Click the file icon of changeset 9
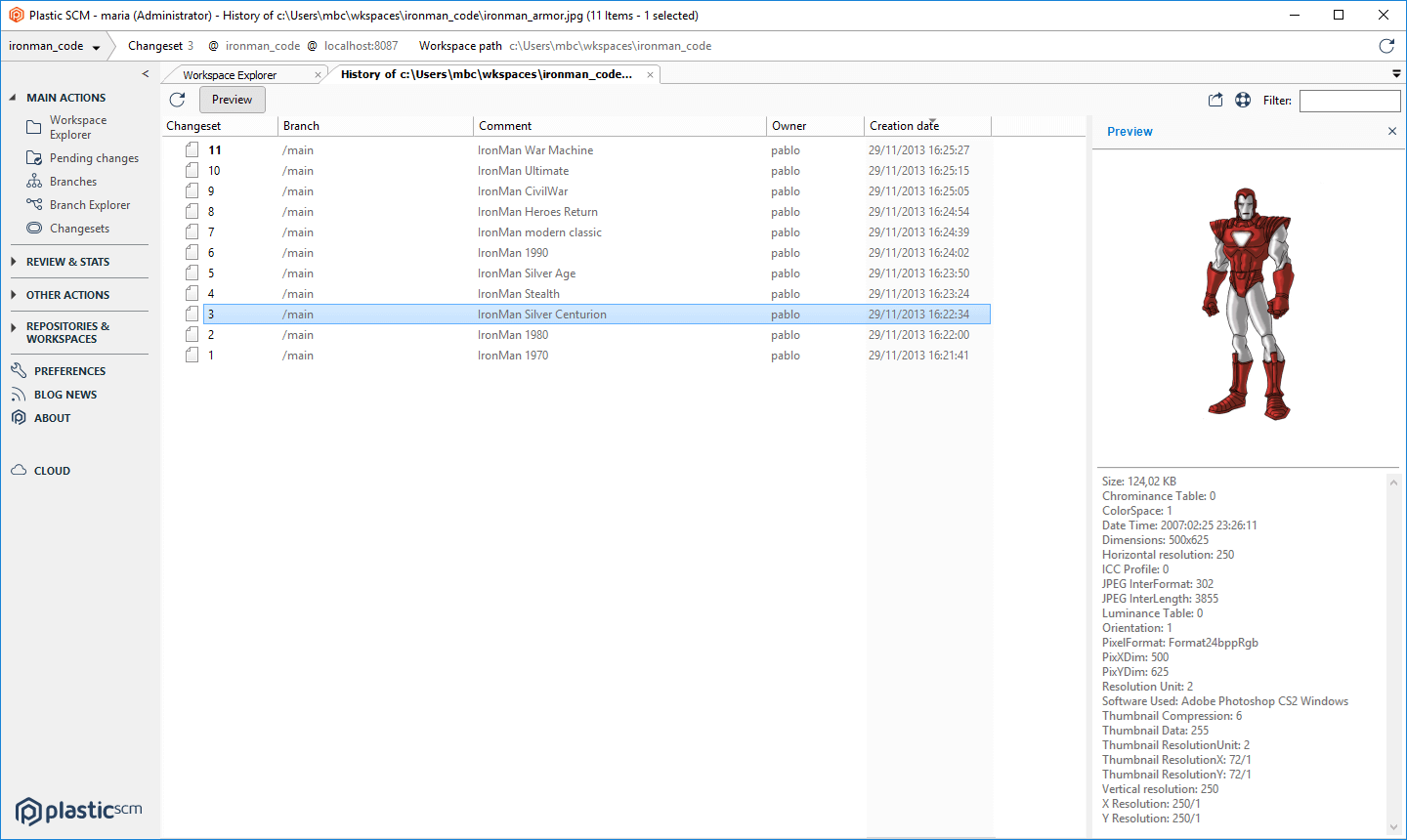 (x=192, y=191)
